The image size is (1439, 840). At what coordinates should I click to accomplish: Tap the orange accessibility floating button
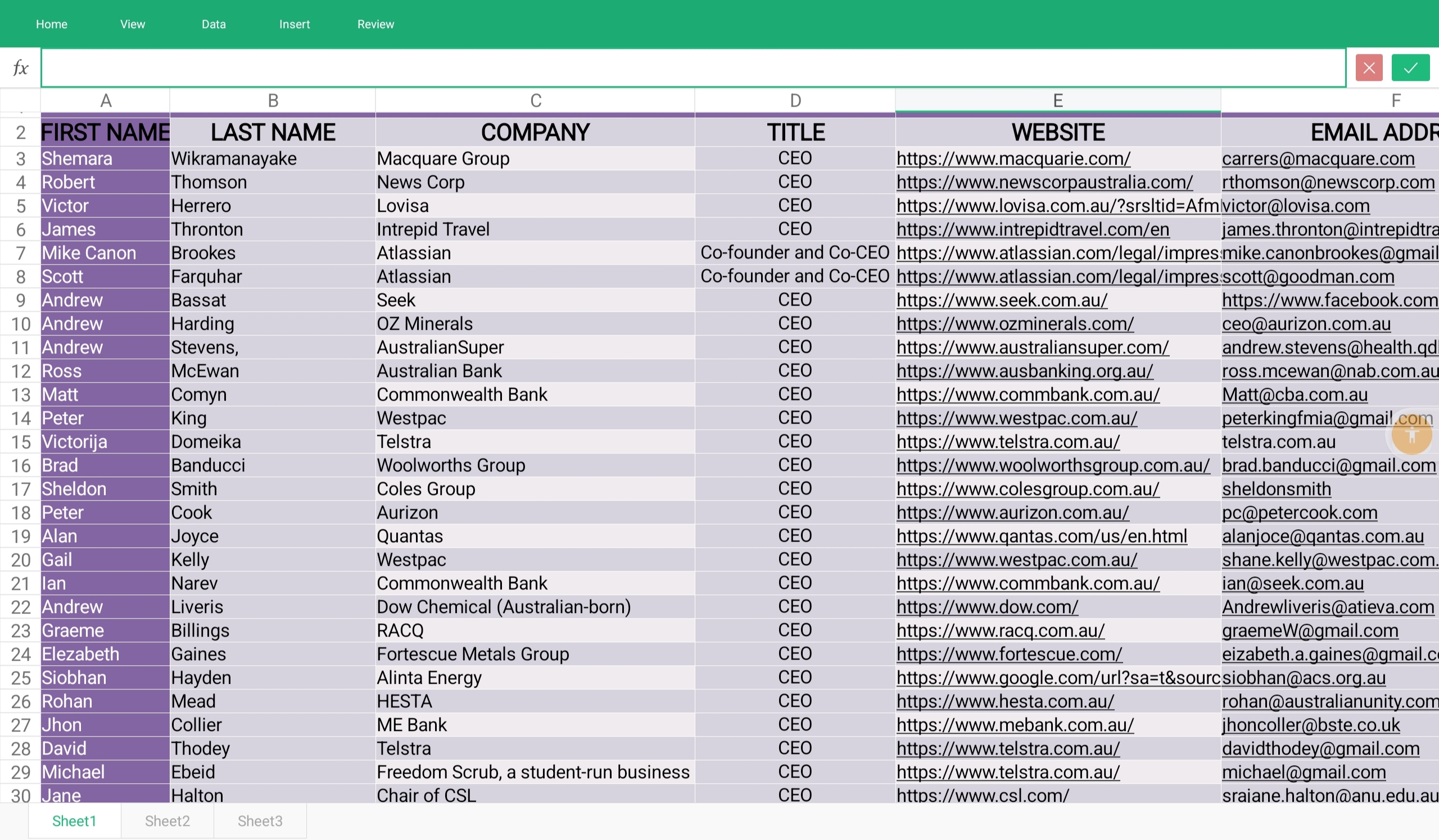pos(1411,434)
